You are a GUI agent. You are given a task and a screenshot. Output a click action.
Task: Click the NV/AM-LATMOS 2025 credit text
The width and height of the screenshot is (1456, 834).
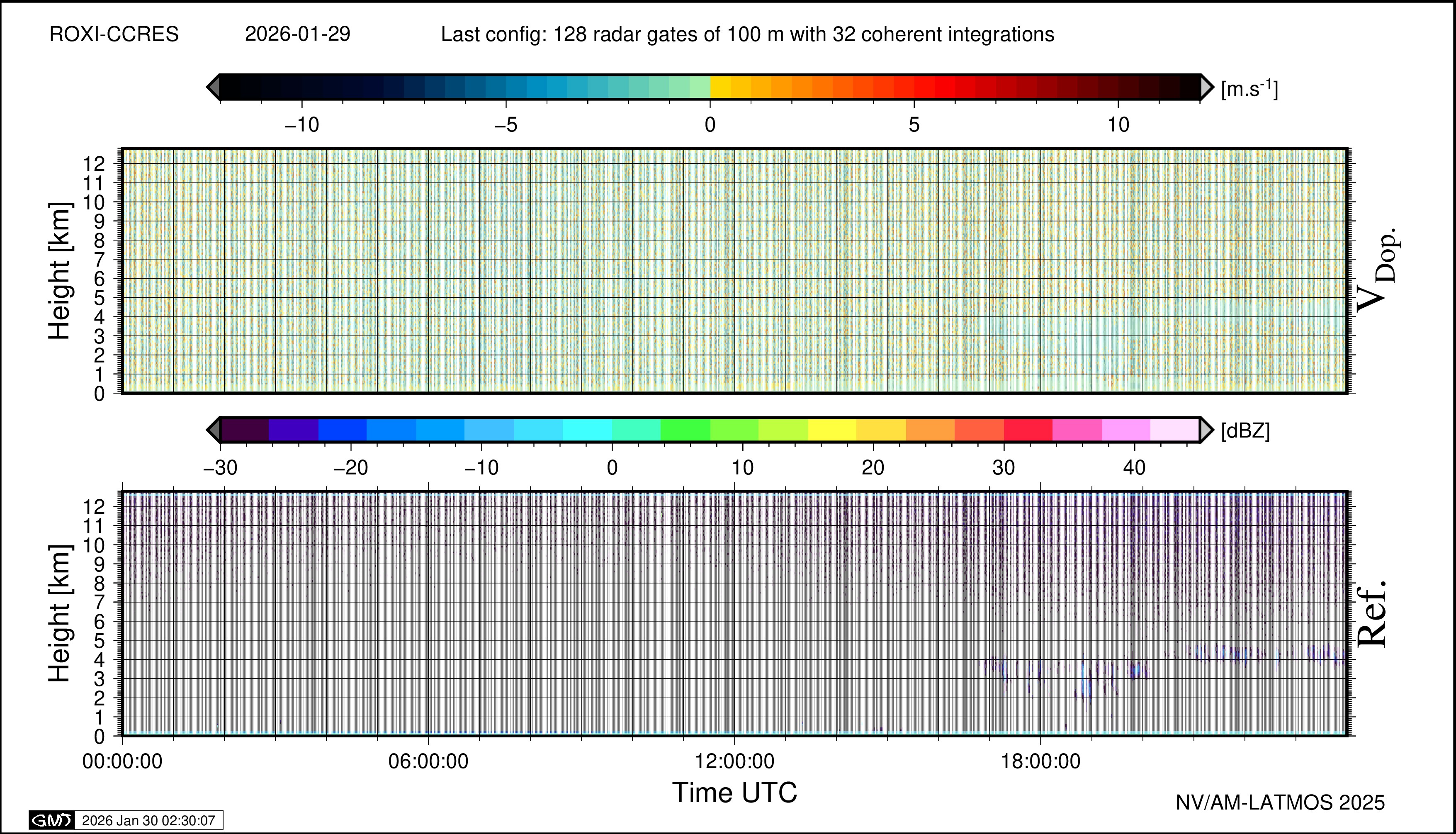1280,802
